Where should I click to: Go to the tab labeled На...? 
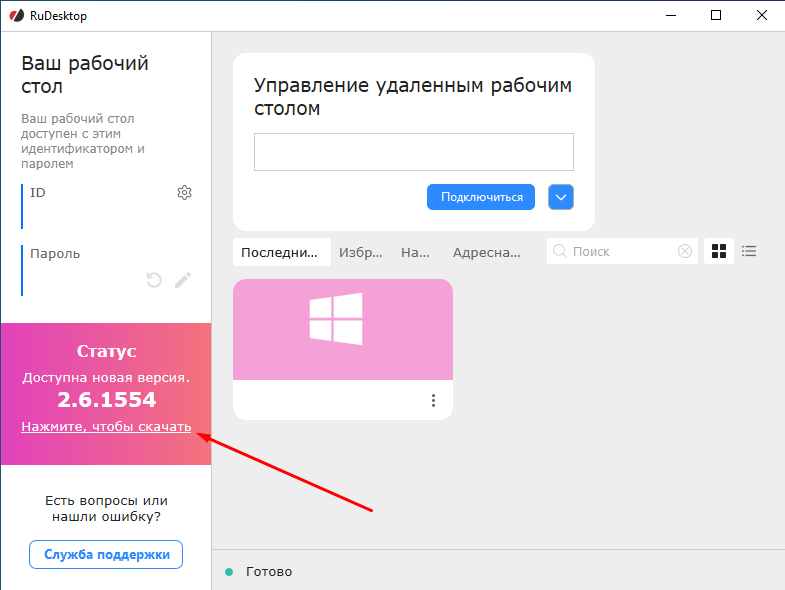415,253
